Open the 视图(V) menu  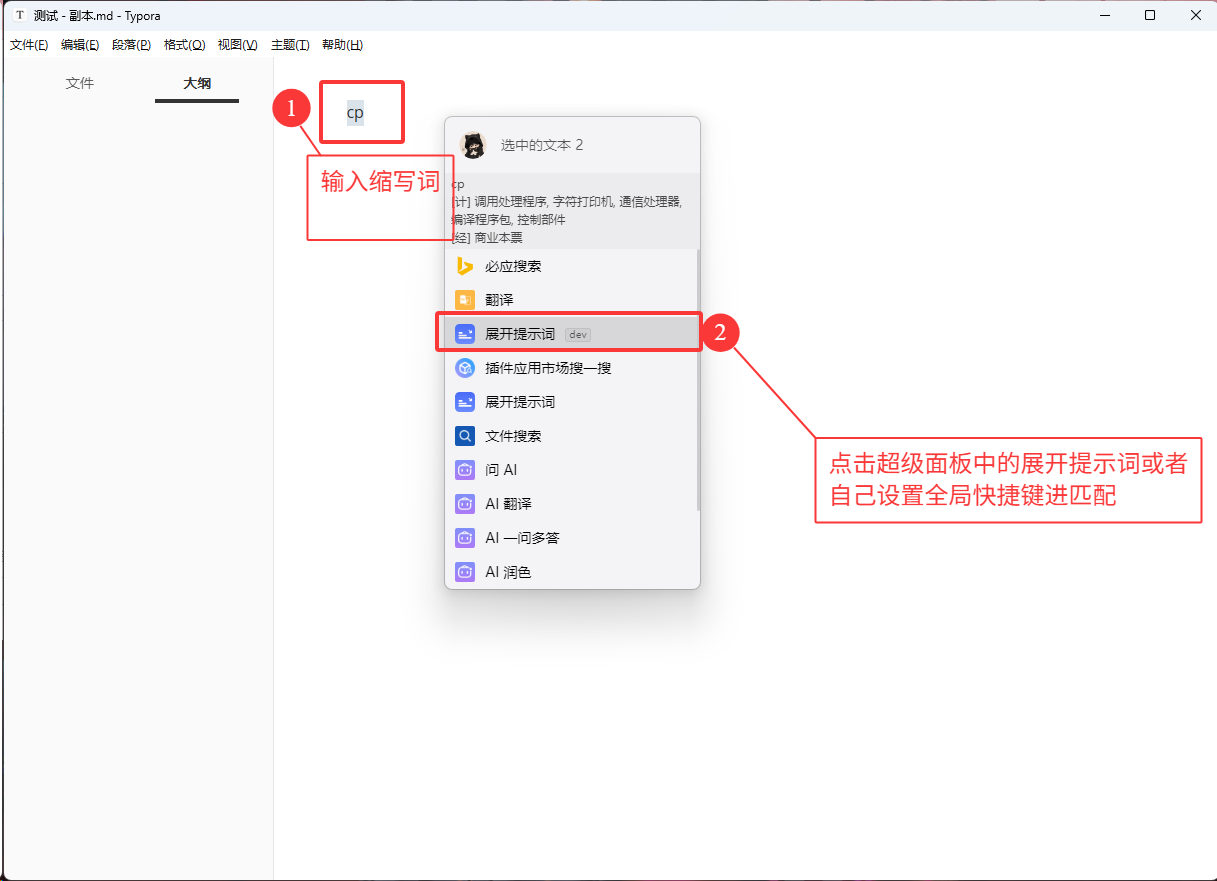pos(238,45)
